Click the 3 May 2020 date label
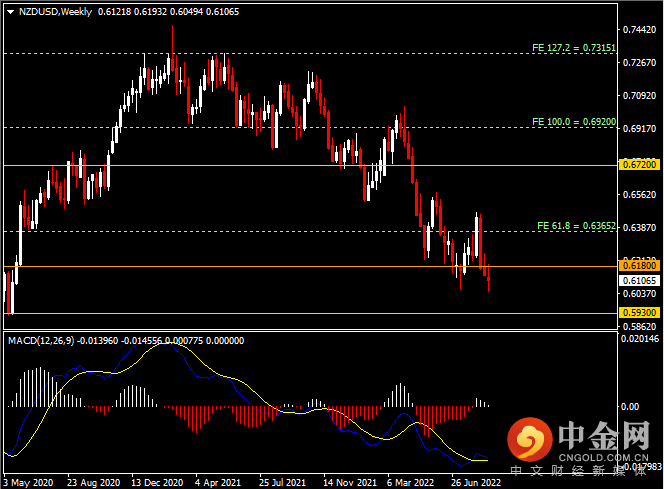664x489 pixels. click(x=28, y=483)
